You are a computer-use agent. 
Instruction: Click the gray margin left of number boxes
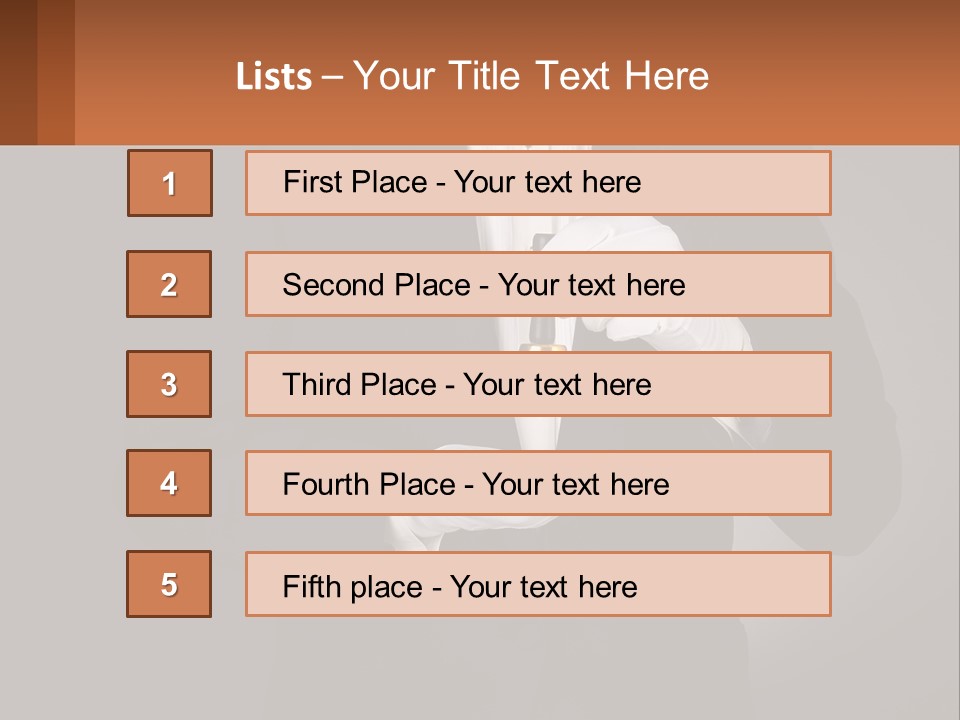coord(60,400)
